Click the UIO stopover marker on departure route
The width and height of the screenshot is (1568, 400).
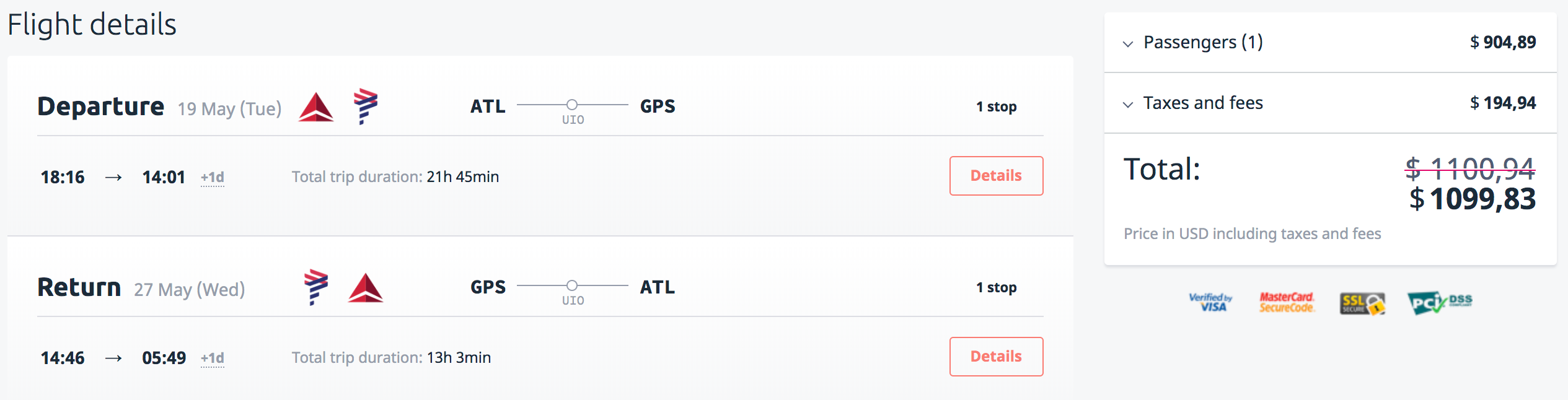coord(572,105)
